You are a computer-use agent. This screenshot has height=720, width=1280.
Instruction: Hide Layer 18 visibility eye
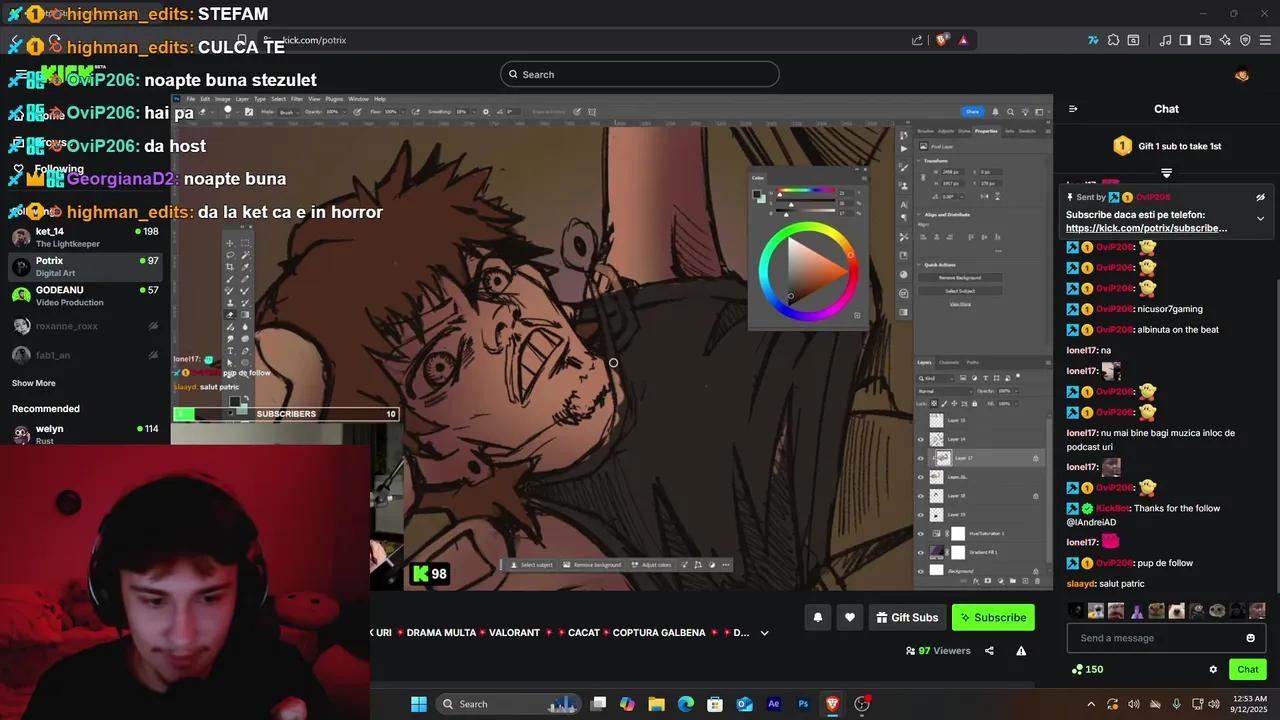[921, 496]
